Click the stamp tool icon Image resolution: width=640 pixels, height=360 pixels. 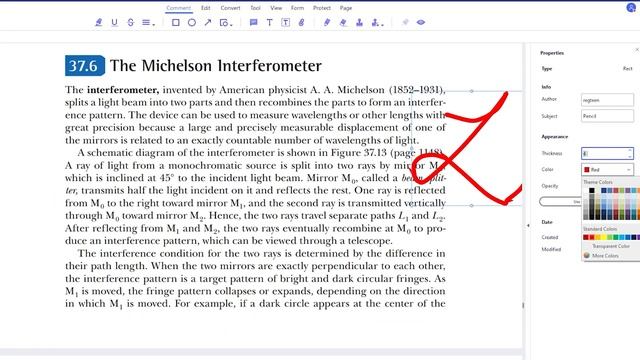click(359, 22)
